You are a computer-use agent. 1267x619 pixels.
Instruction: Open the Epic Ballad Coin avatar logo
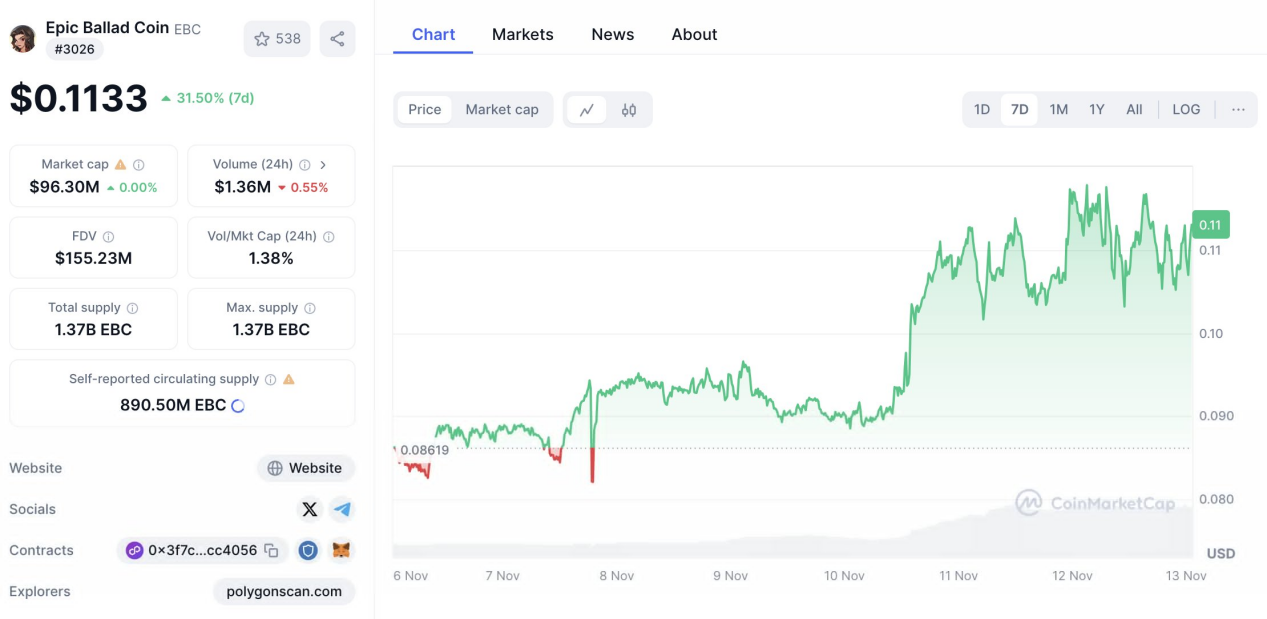pyautogui.click(x=23, y=39)
